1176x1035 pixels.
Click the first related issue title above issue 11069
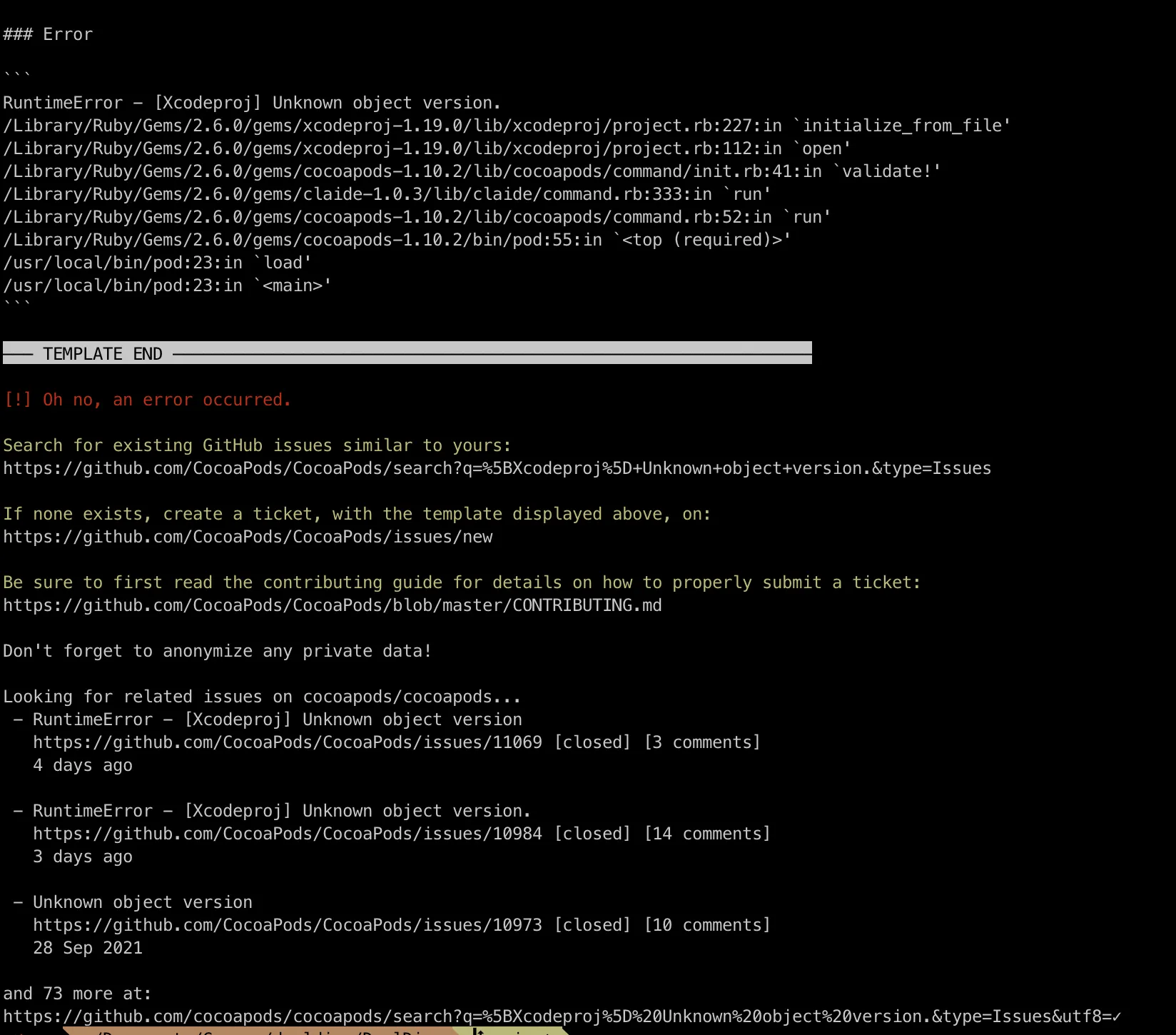tap(278, 720)
